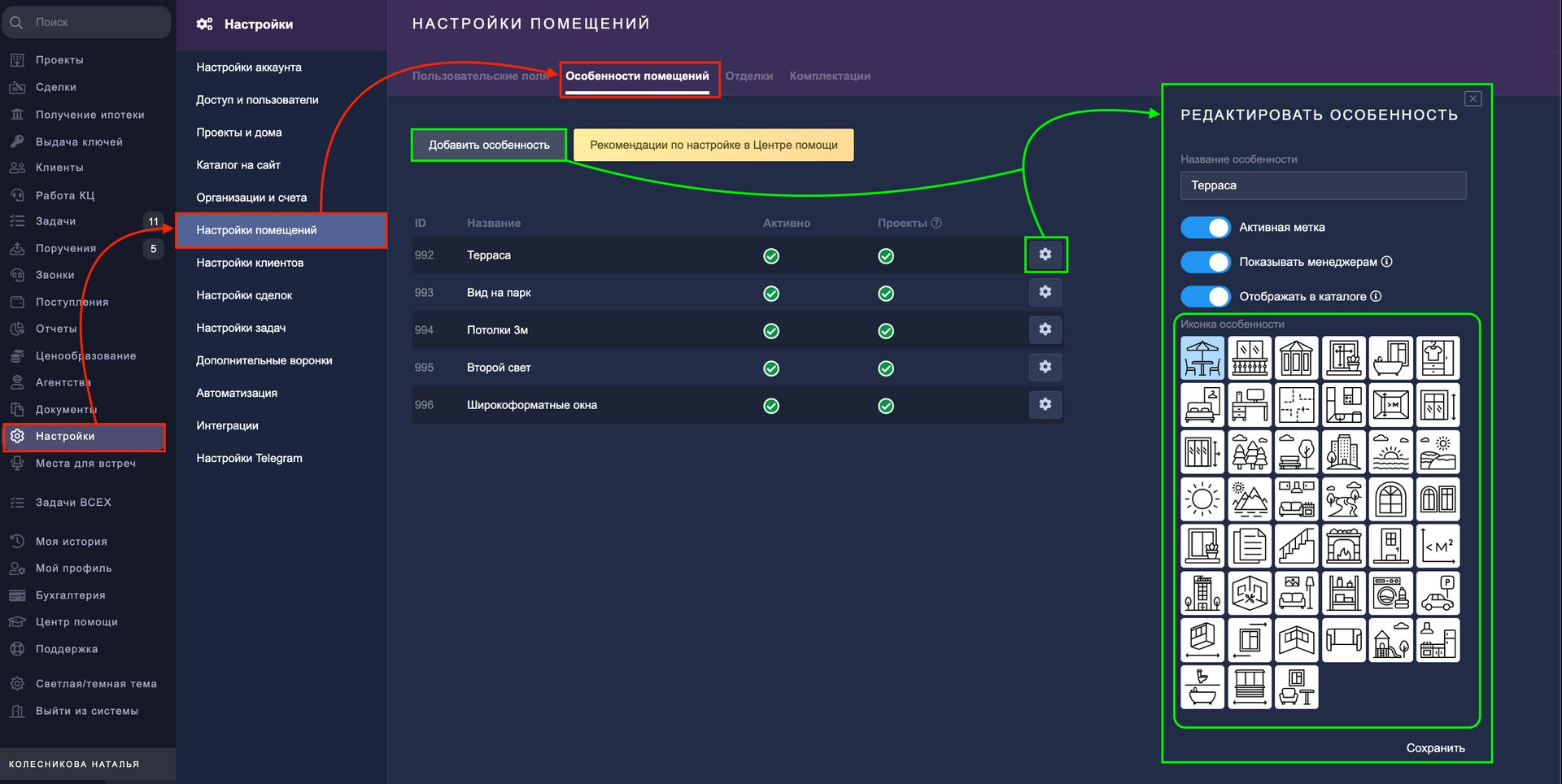Select the car parking icon
The height and width of the screenshot is (784, 1562).
(x=1438, y=594)
